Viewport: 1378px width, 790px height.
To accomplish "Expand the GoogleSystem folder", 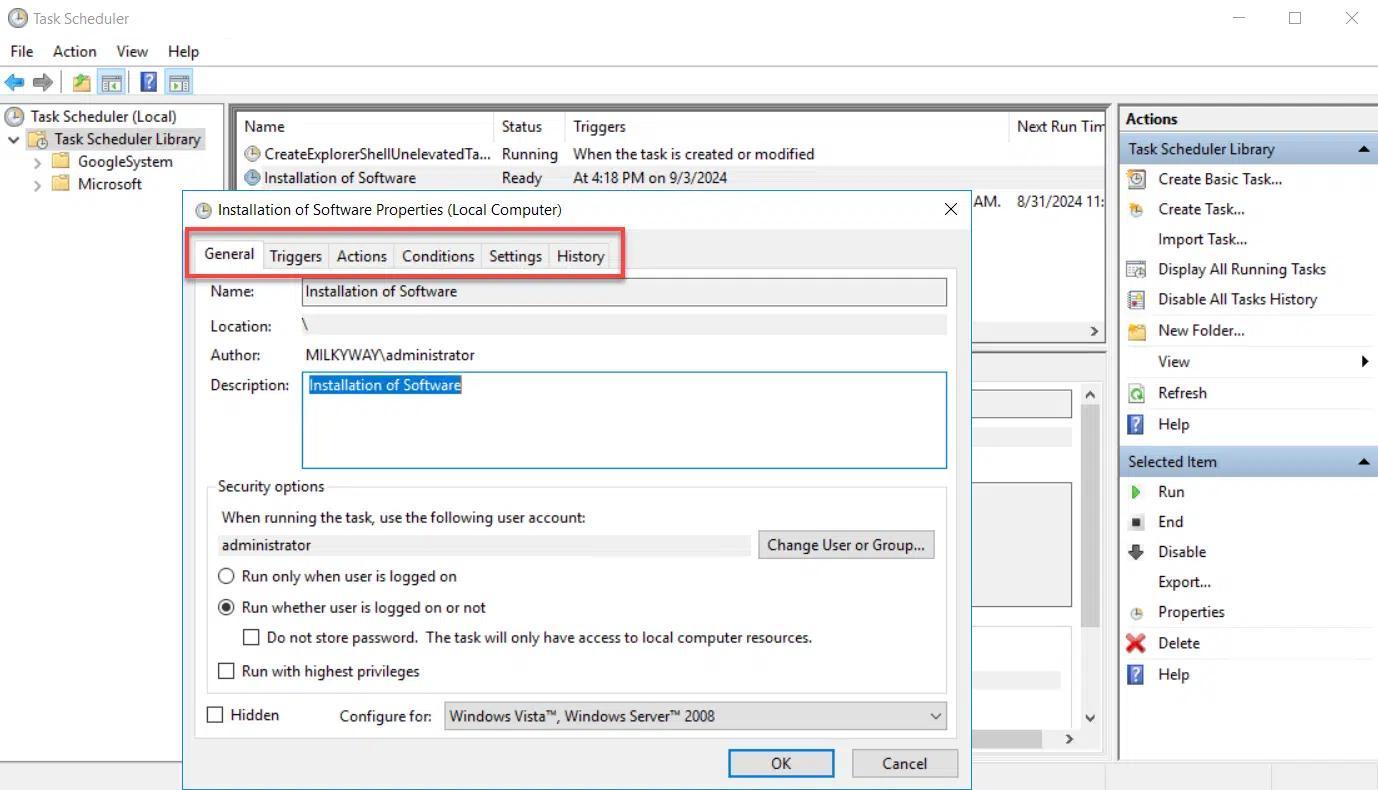I will point(37,161).
